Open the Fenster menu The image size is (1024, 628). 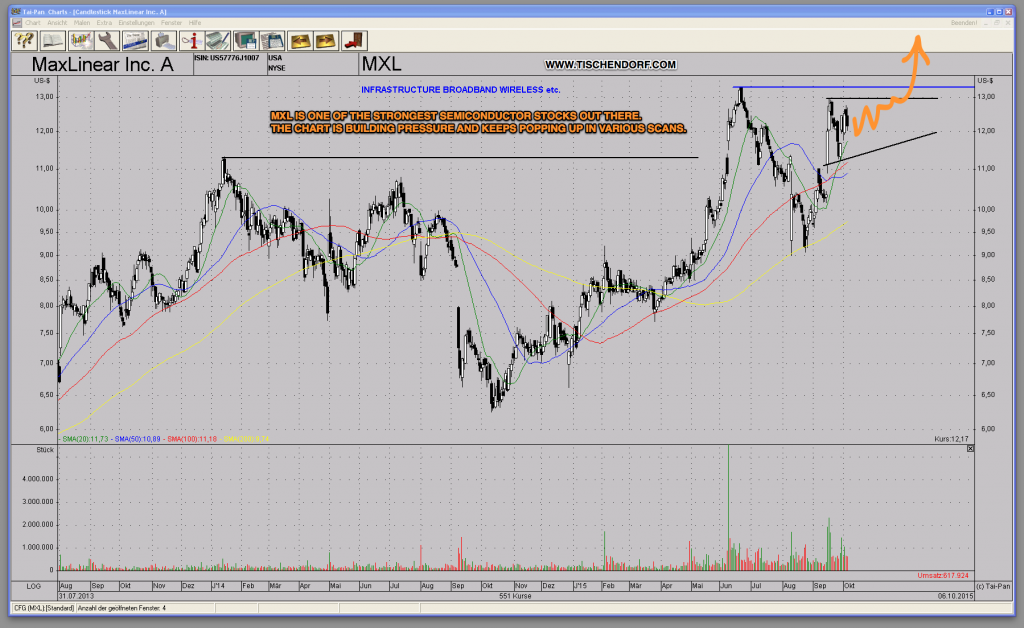[x=170, y=22]
